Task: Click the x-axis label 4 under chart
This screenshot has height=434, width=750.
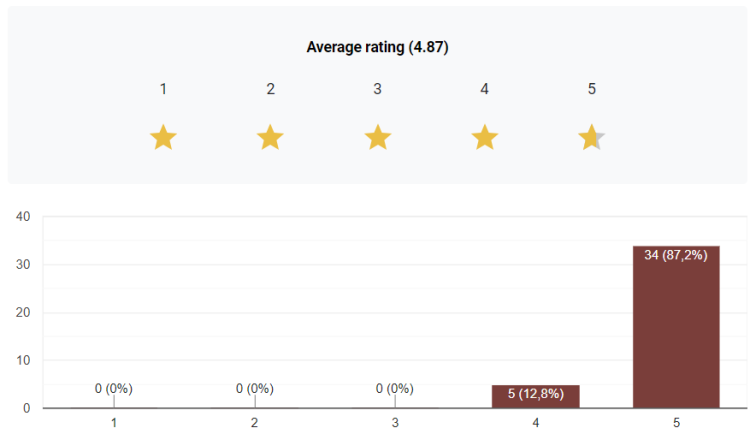Action: [x=535, y=423]
